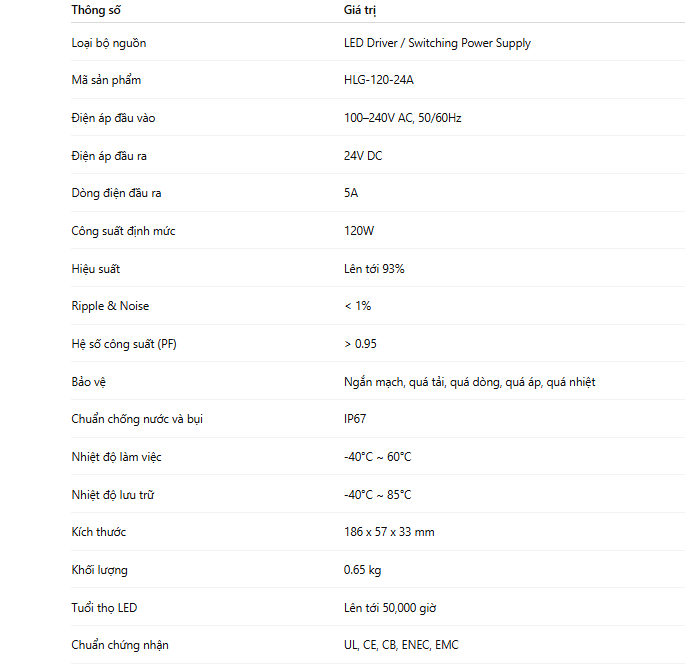
Task: Click the 'Tuổi thọ LED' row label
Action: click(104, 608)
